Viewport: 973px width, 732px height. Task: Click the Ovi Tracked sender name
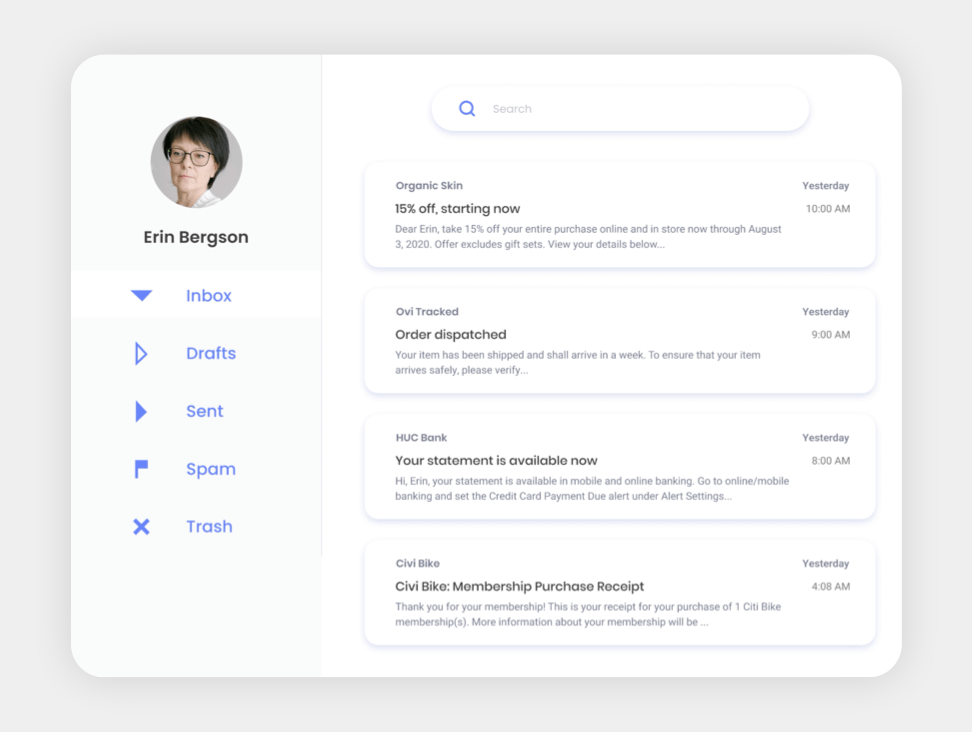[427, 311]
